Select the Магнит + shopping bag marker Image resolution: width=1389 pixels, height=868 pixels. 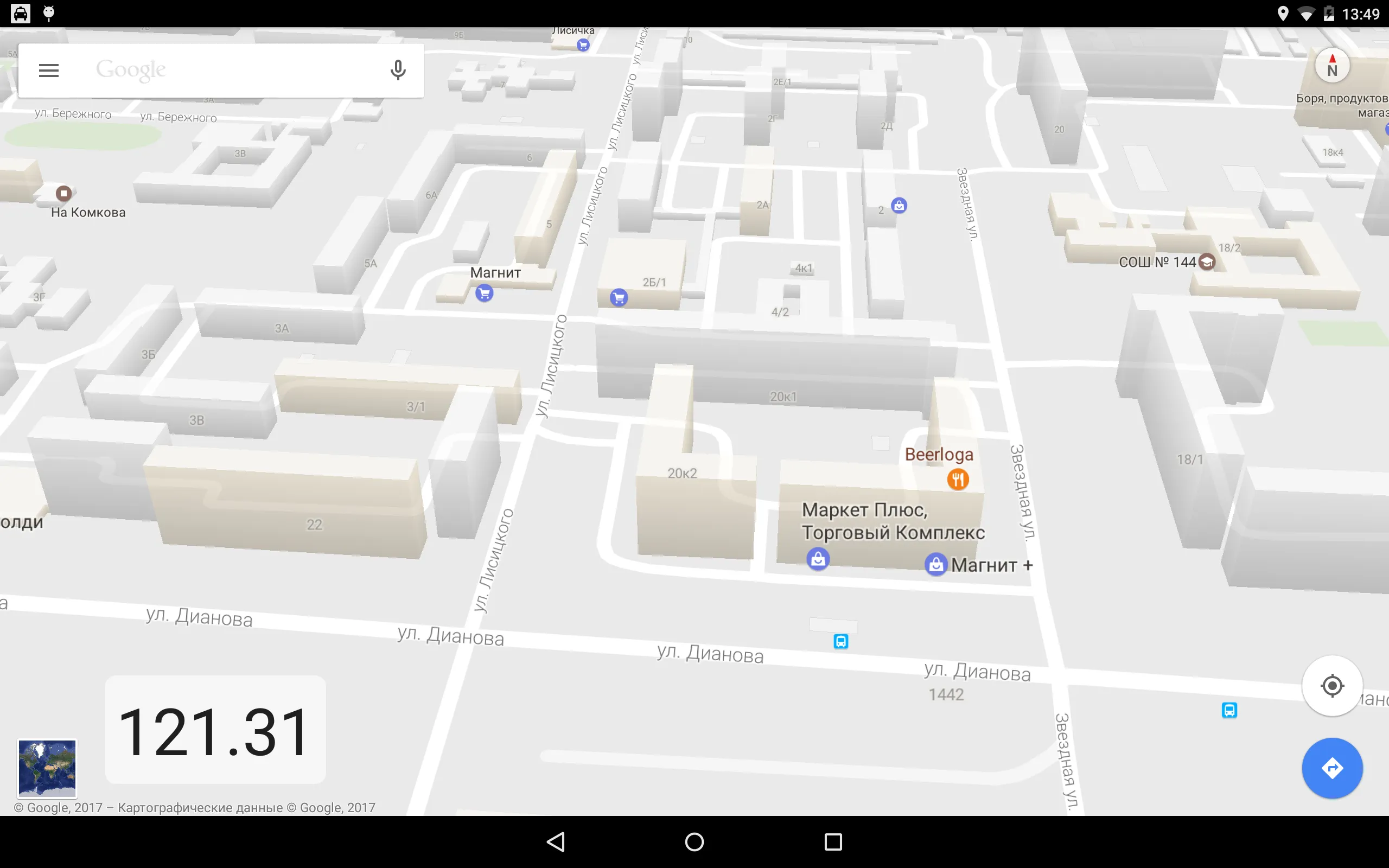935,565
